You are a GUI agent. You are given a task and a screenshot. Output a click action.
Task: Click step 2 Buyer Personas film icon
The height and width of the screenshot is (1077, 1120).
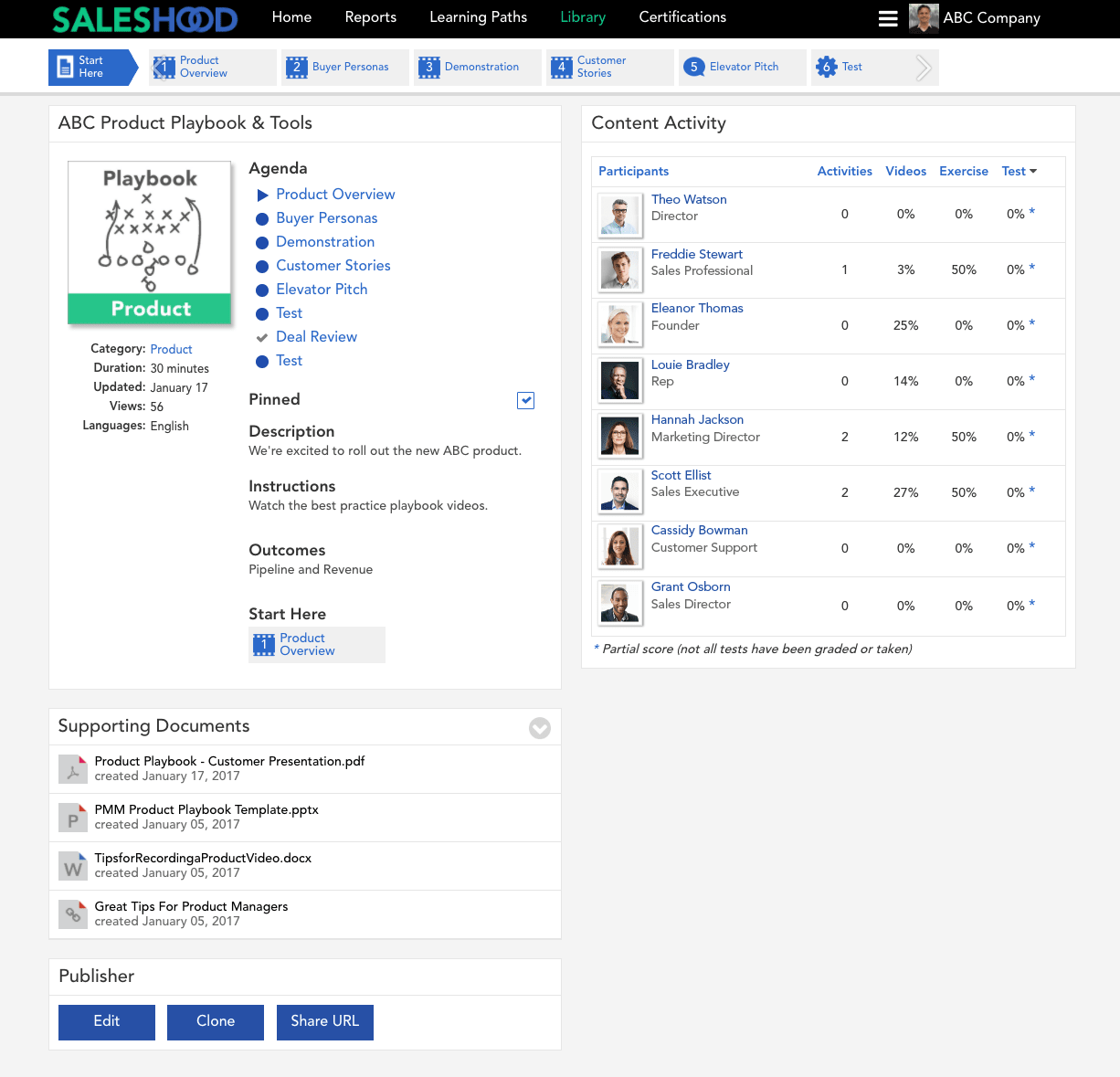point(296,67)
